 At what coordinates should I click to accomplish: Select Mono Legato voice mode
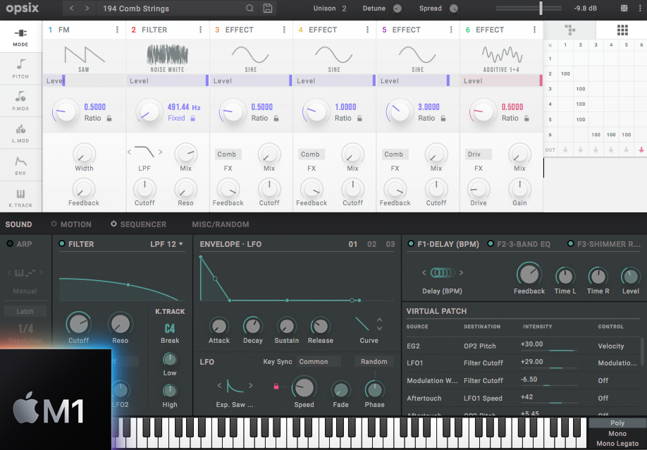point(617,443)
